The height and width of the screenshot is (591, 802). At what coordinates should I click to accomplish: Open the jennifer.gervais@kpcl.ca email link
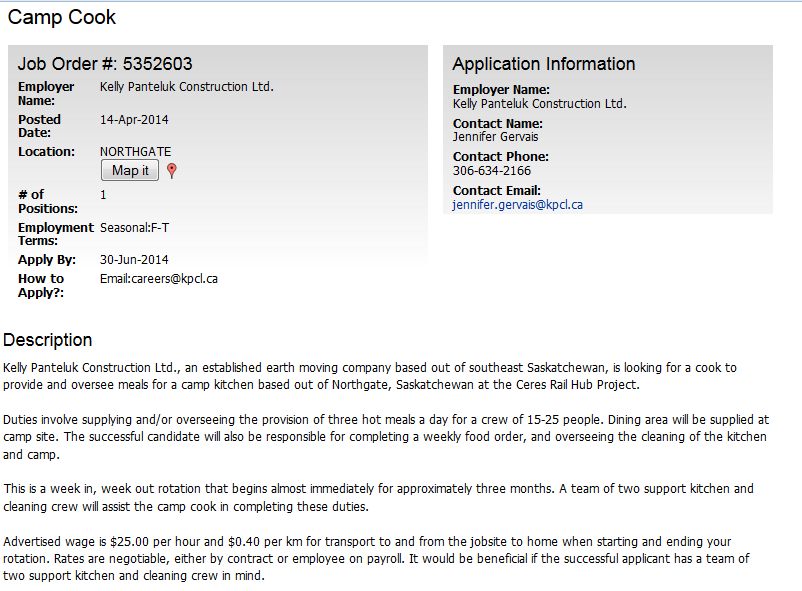(x=517, y=205)
